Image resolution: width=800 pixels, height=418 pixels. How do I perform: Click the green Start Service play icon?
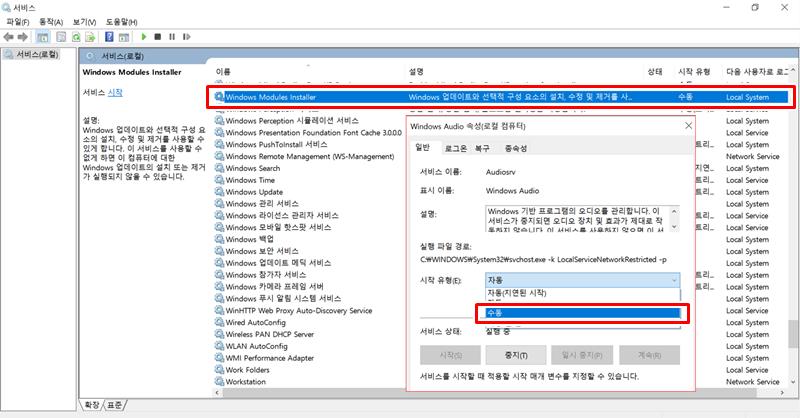(144, 37)
